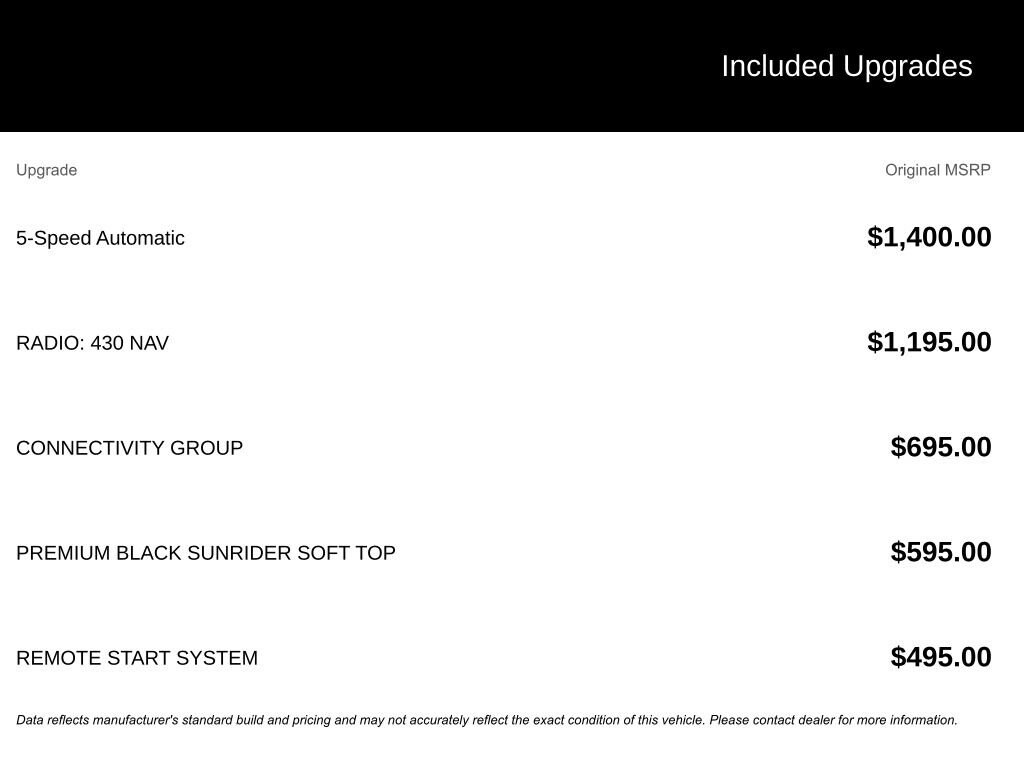Click the $595.00 MSRP value
The height and width of the screenshot is (768, 1024).
(x=941, y=552)
